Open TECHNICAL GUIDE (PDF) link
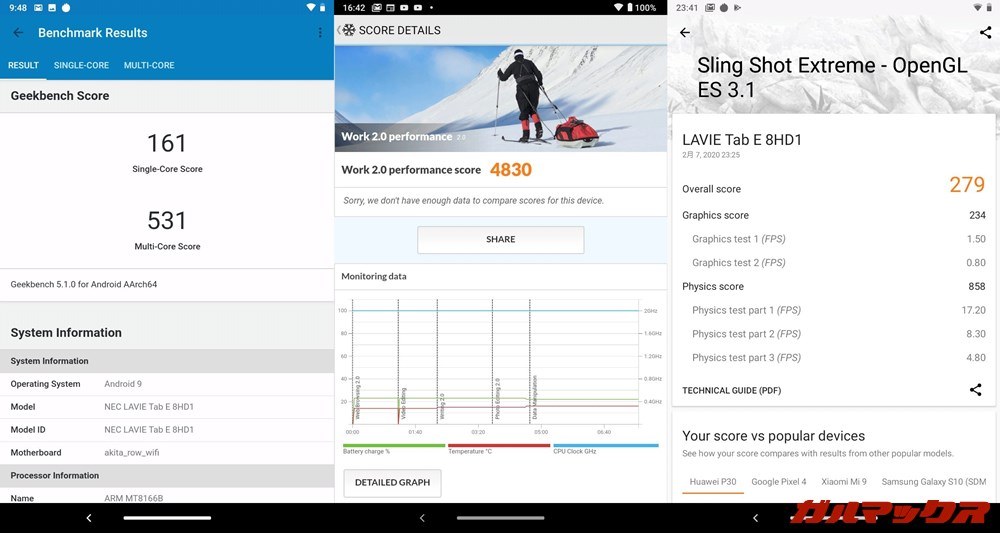The height and width of the screenshot is (533, 1000). tap(731, 390)
